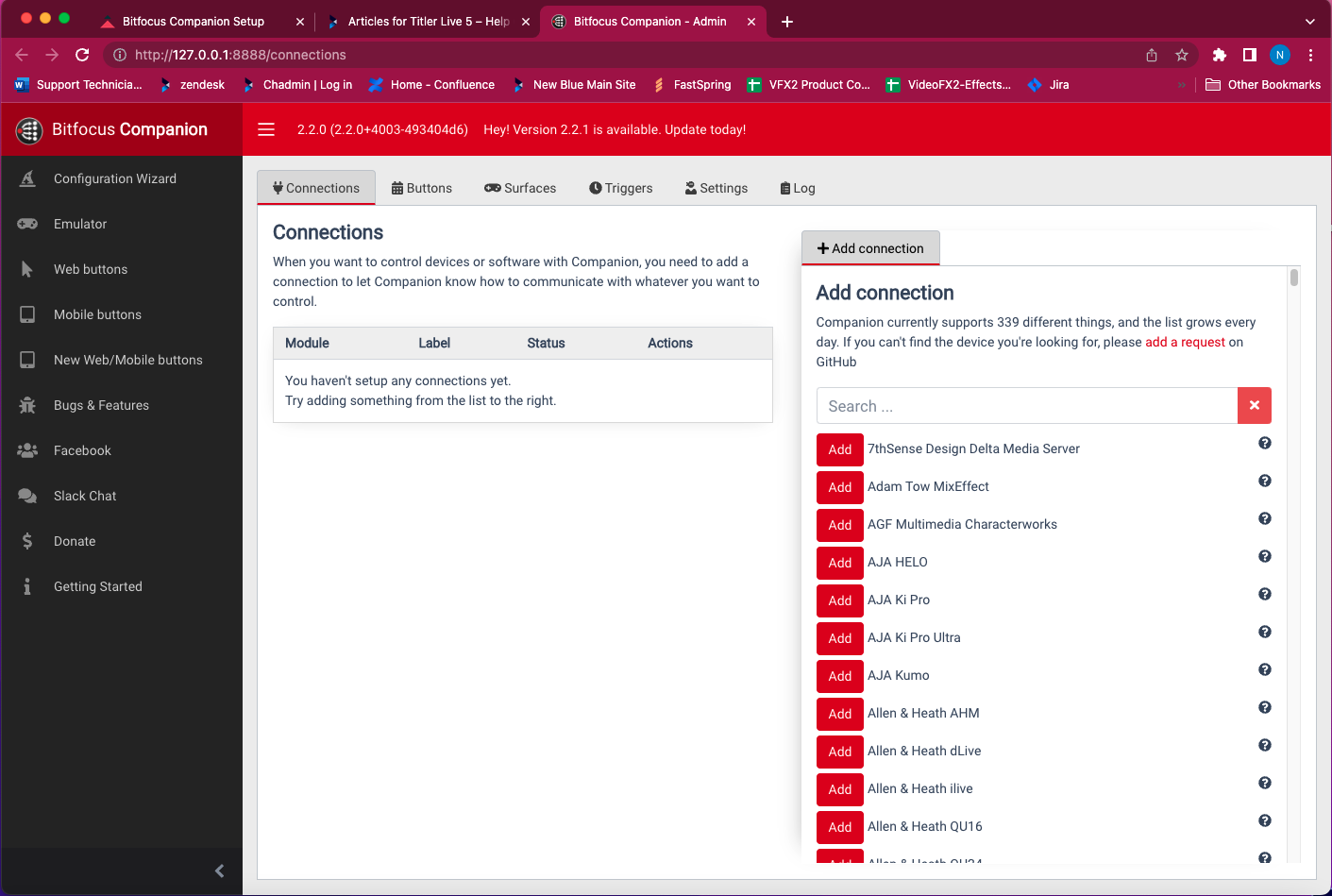1332x896 pixels.
Task: Add the AJA Ki Pro Ultra connection
Action: (839, 638)
